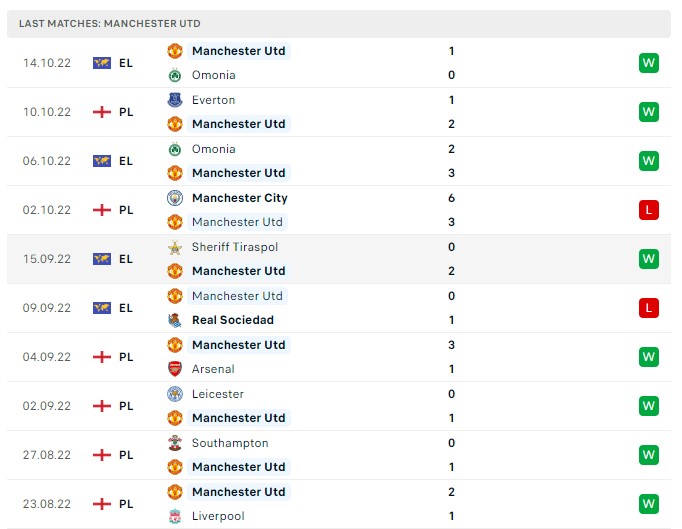Click the Arsenal club crest icon
The image size is (682, 529).
[x=175, y=369]
